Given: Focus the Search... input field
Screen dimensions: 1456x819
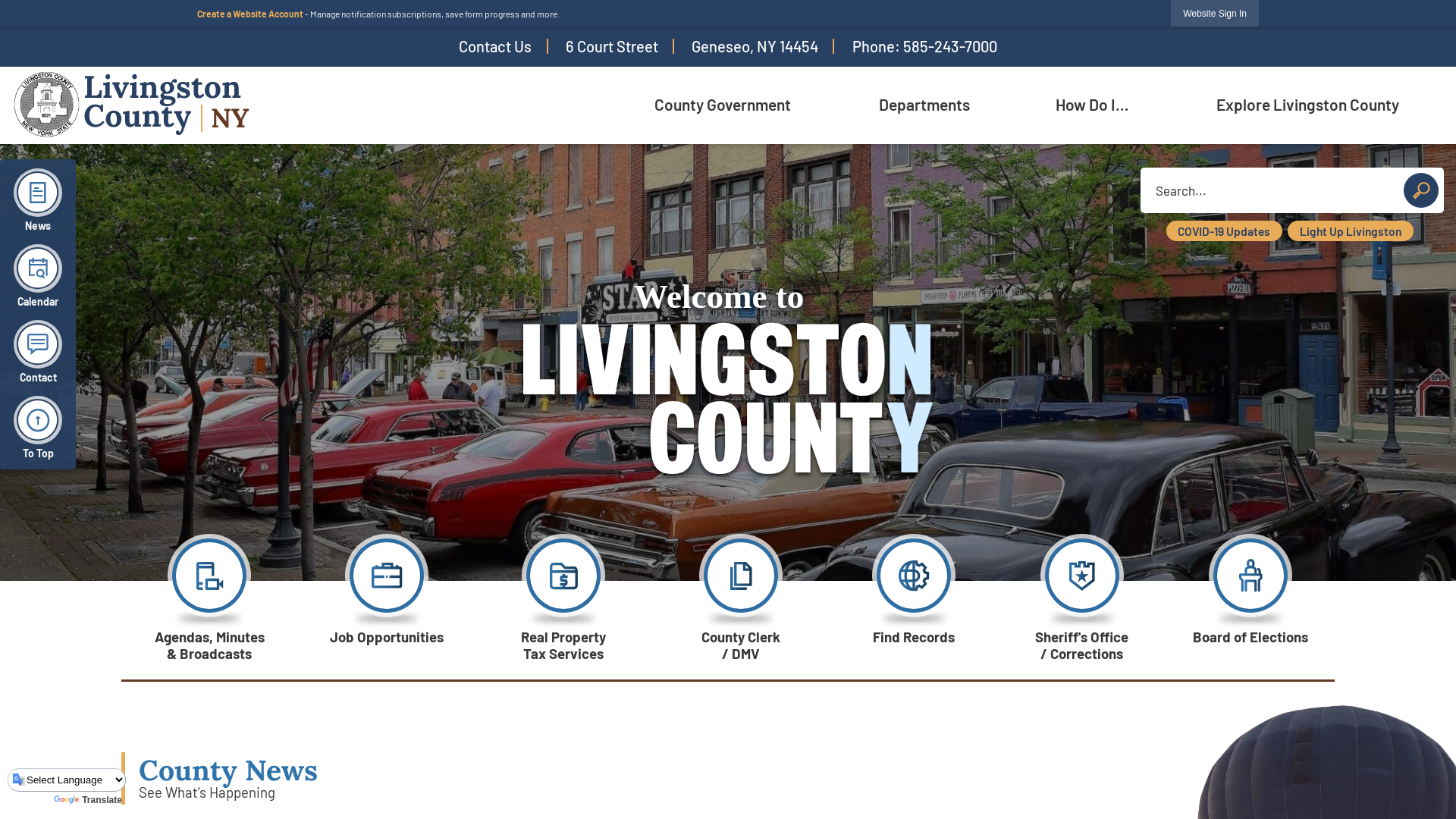Looking at the screenshot, I should [1271, 190].
